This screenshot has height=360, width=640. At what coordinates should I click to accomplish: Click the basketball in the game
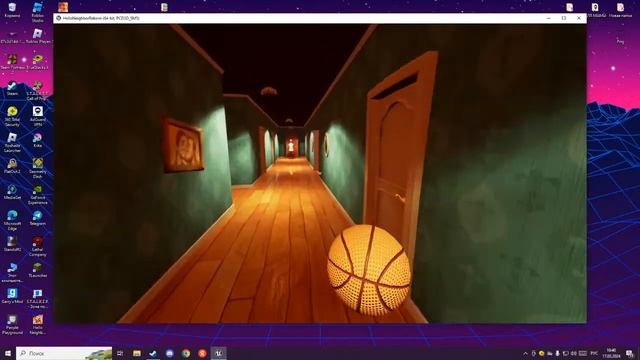click(x=369, y=270)
